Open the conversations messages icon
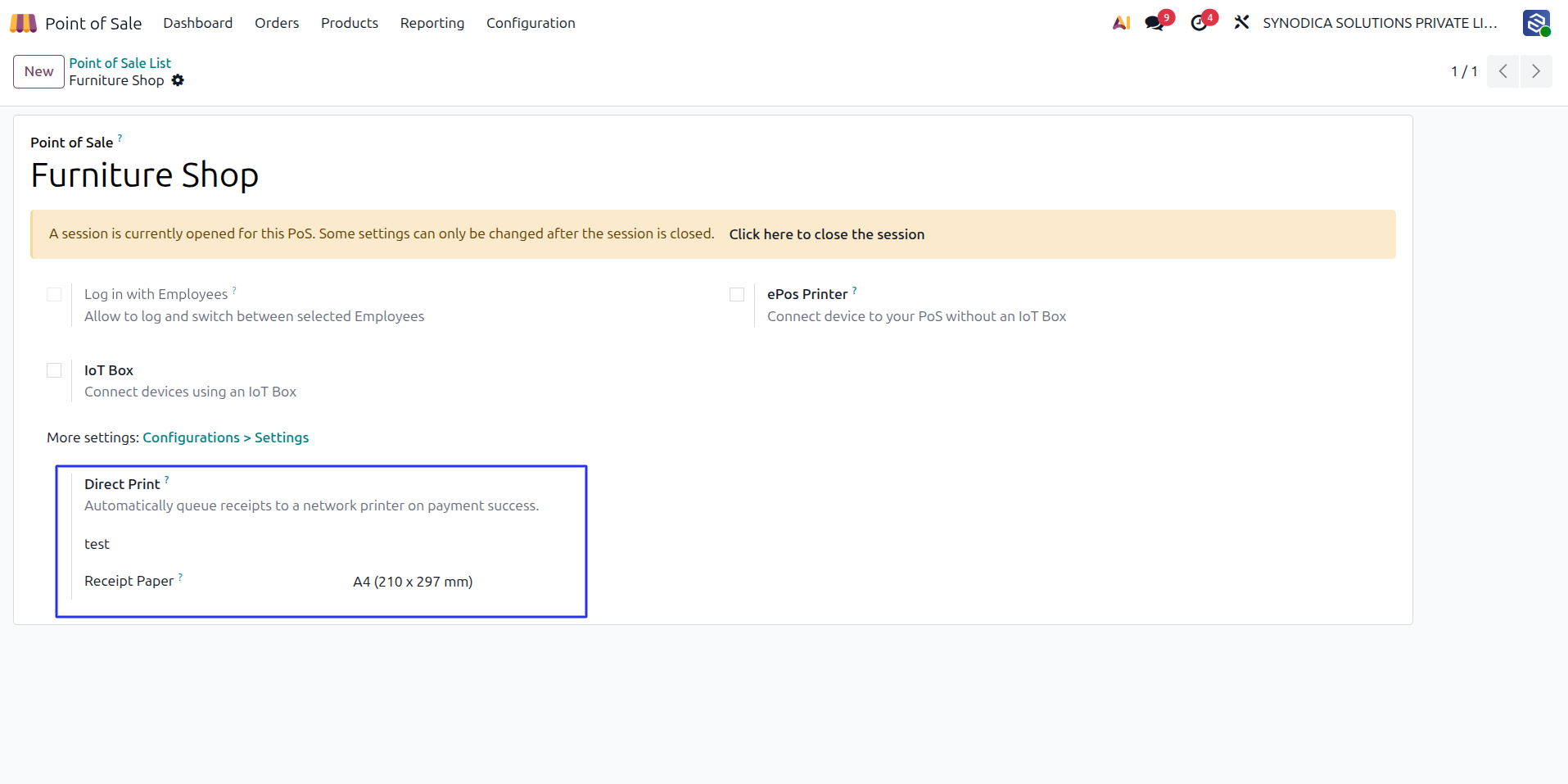 tap(1155, 23)
